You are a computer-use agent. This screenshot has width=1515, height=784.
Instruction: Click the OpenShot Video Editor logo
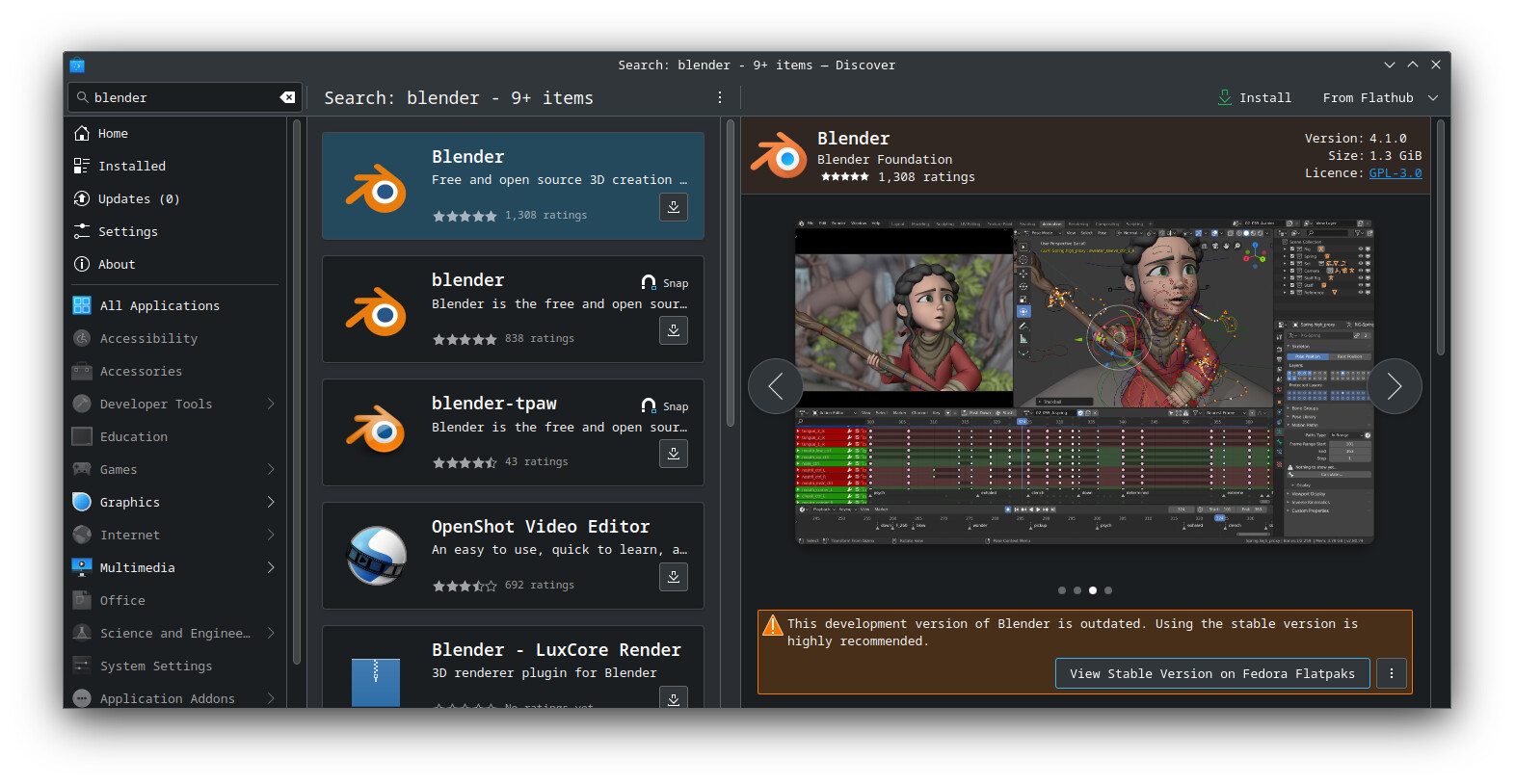[x=377, y=556]
